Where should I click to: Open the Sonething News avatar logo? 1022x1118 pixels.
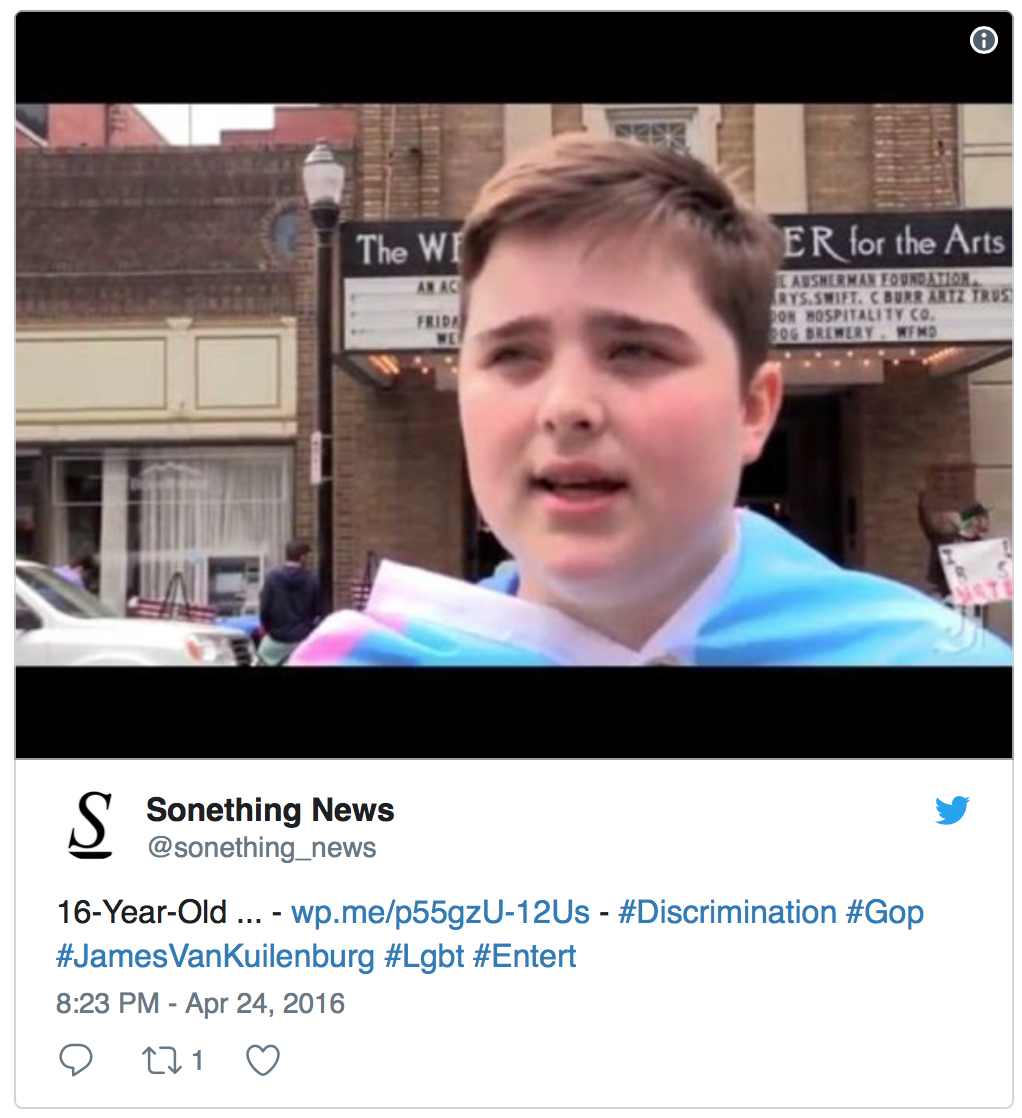pyautogui.click(x=91, y=824)
